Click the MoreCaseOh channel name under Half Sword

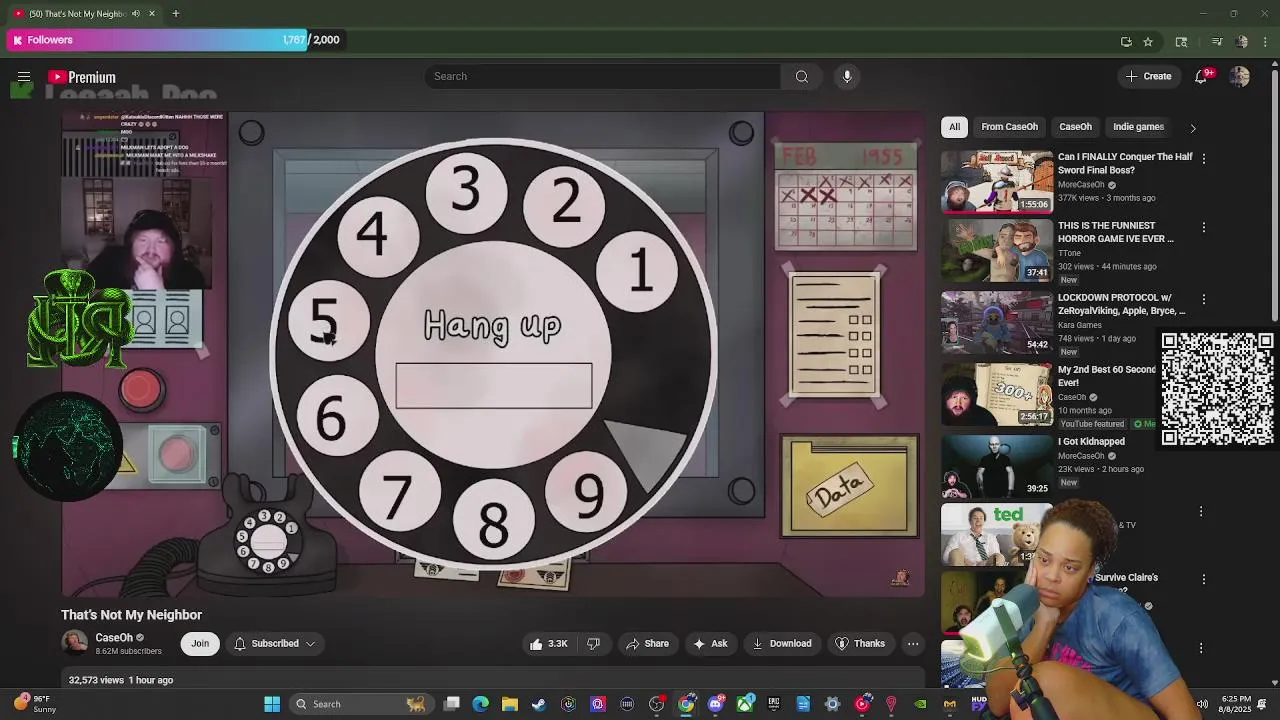tap(1081, 185)
